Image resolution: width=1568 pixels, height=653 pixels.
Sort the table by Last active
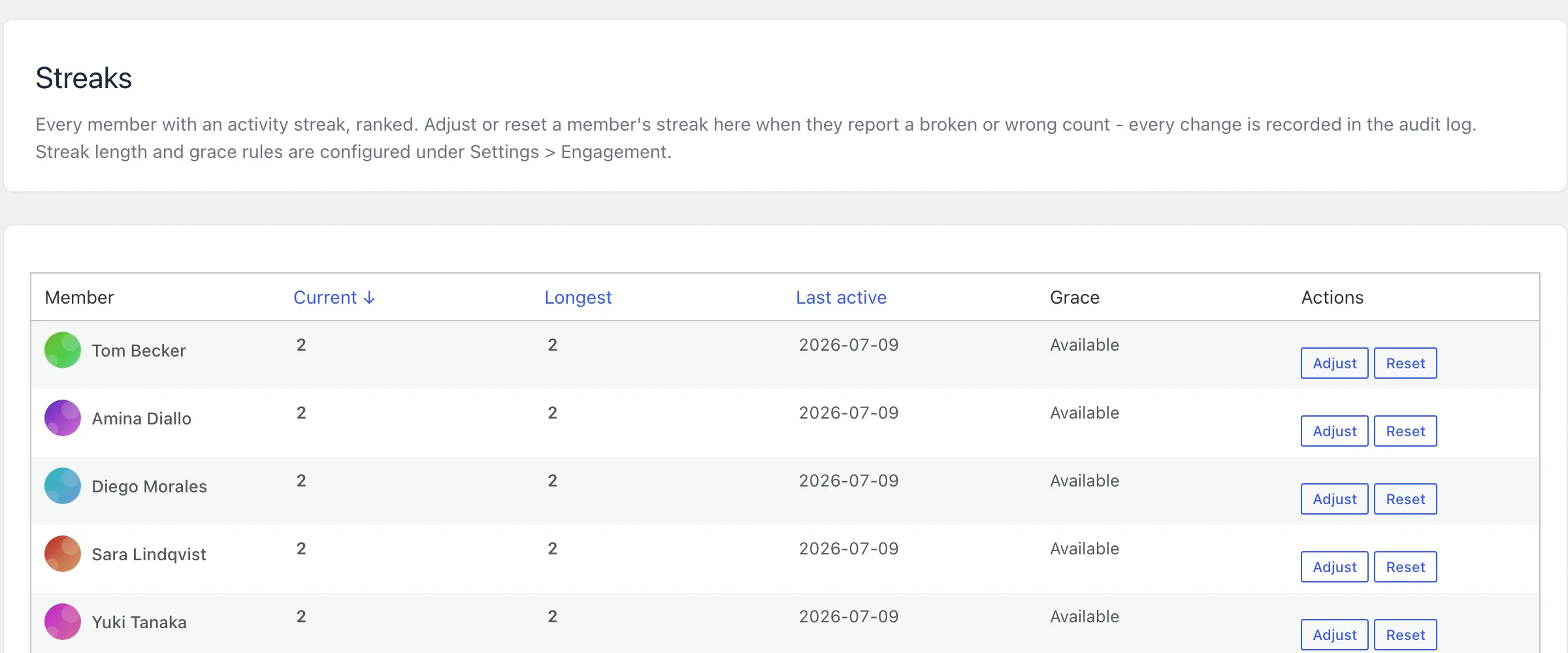[x=841, y=298]
